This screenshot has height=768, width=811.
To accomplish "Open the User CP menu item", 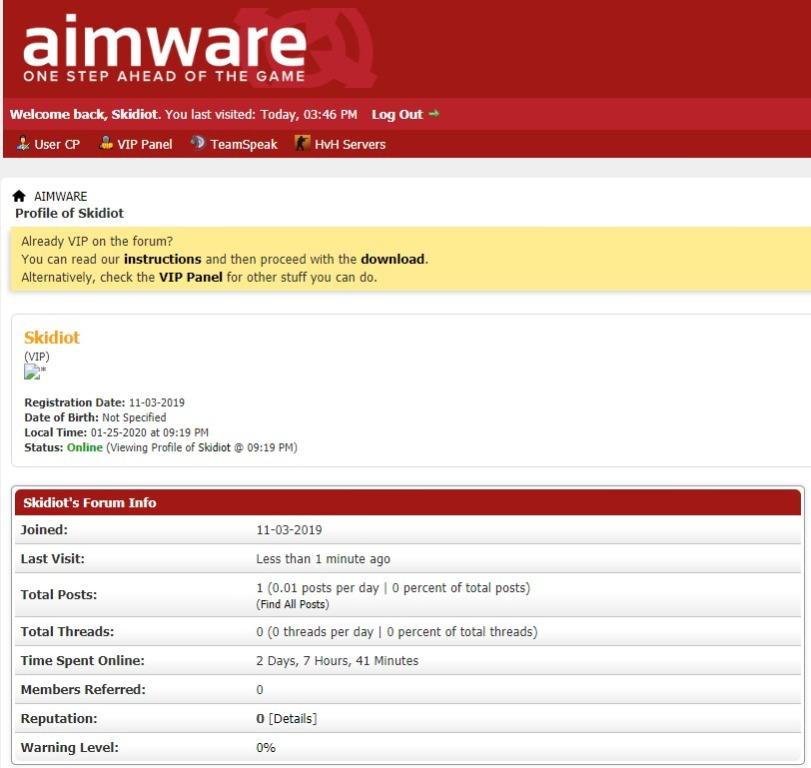I will pyautogui.click(x=57, y=144).
